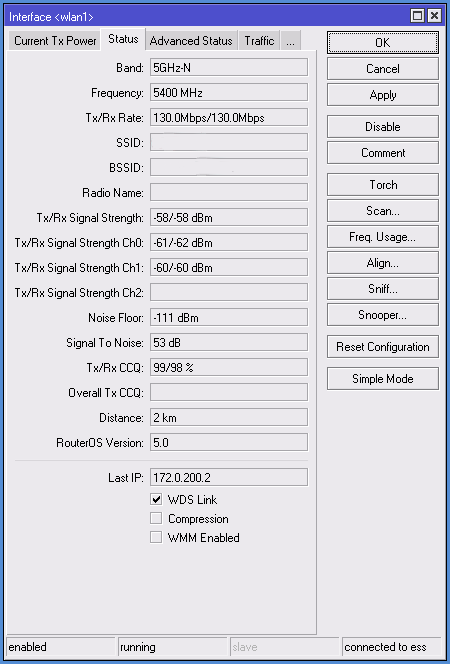Enable the Compression checkbox
450x664 pixels.
(156, 518)
